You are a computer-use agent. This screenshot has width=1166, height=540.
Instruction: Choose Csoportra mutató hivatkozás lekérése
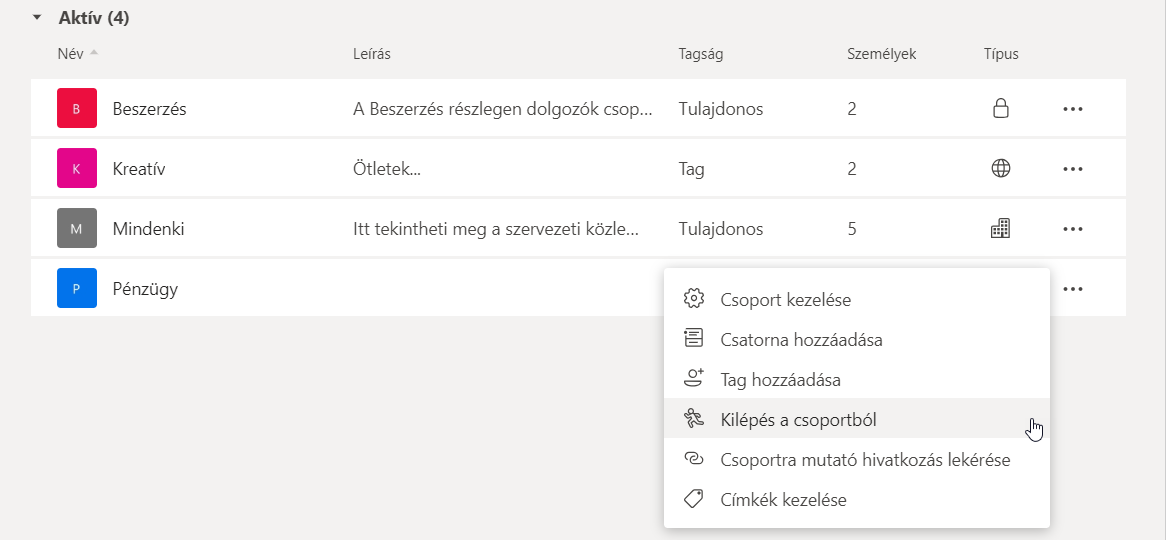pos(864,460)
